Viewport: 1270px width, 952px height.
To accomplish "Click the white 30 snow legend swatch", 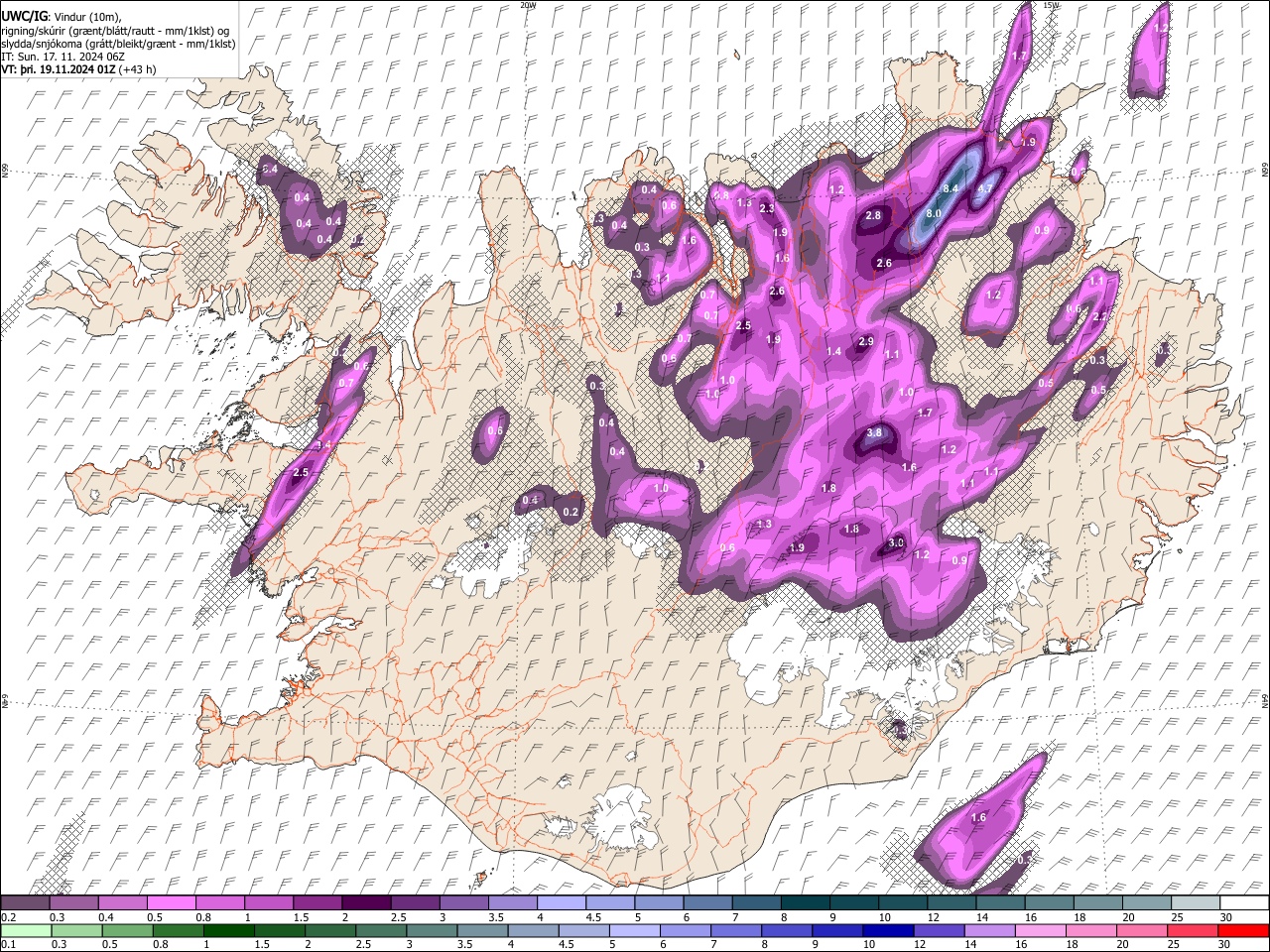I will coord(1244,902).
